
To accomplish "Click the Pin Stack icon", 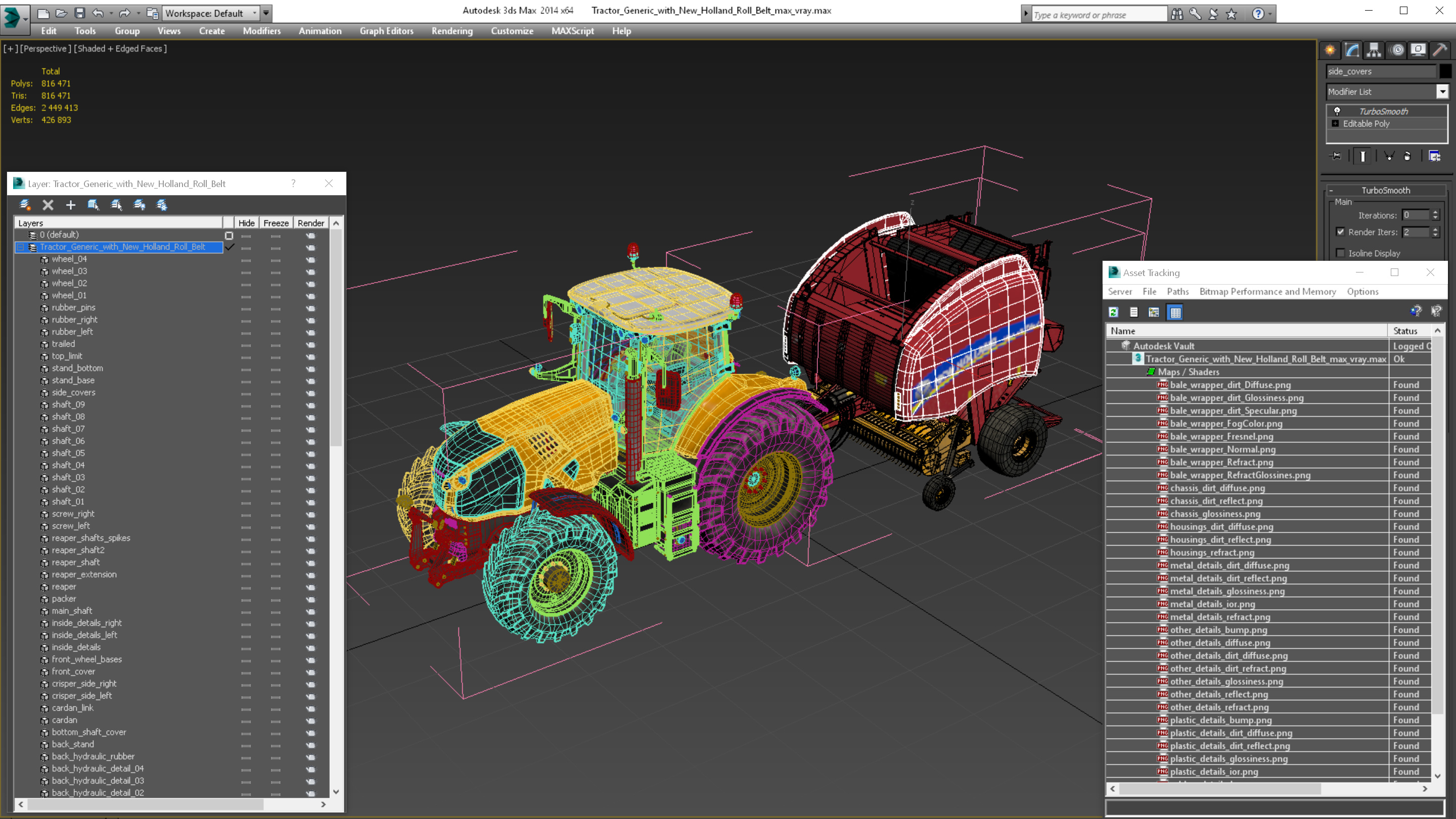I will point(1336,156).
